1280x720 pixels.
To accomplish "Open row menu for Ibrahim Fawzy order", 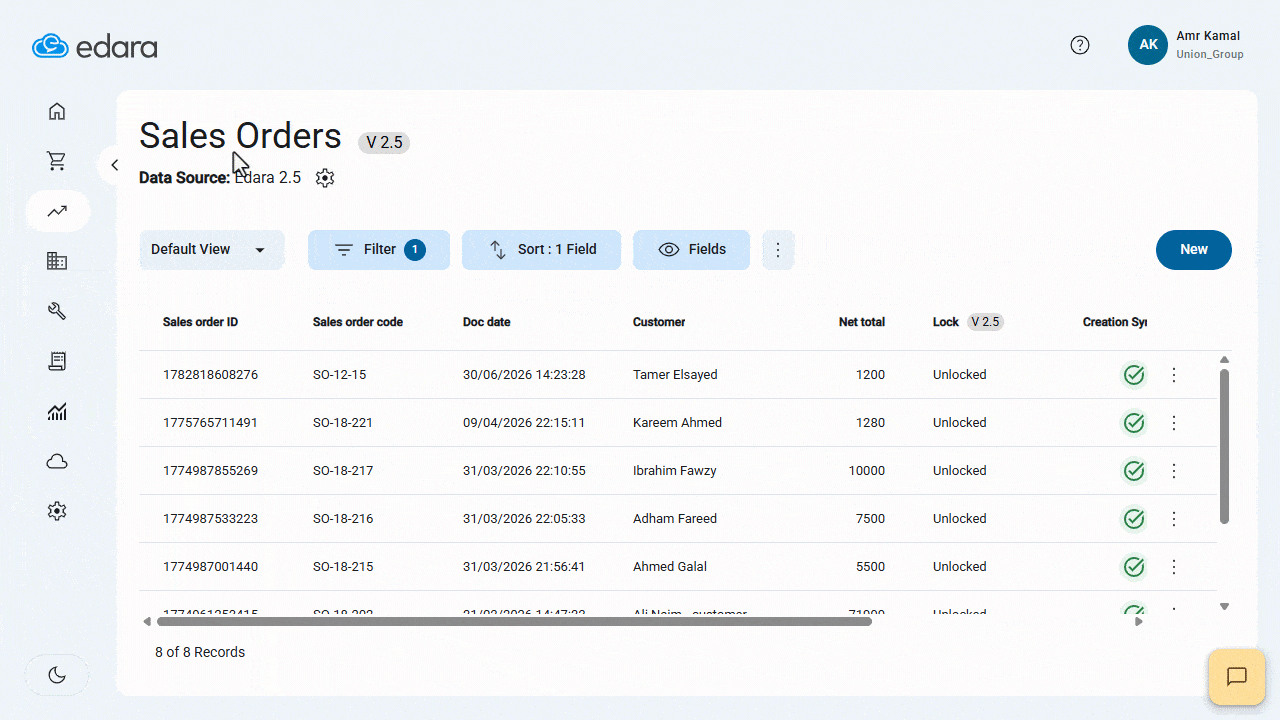I will tap(1174, 471).
